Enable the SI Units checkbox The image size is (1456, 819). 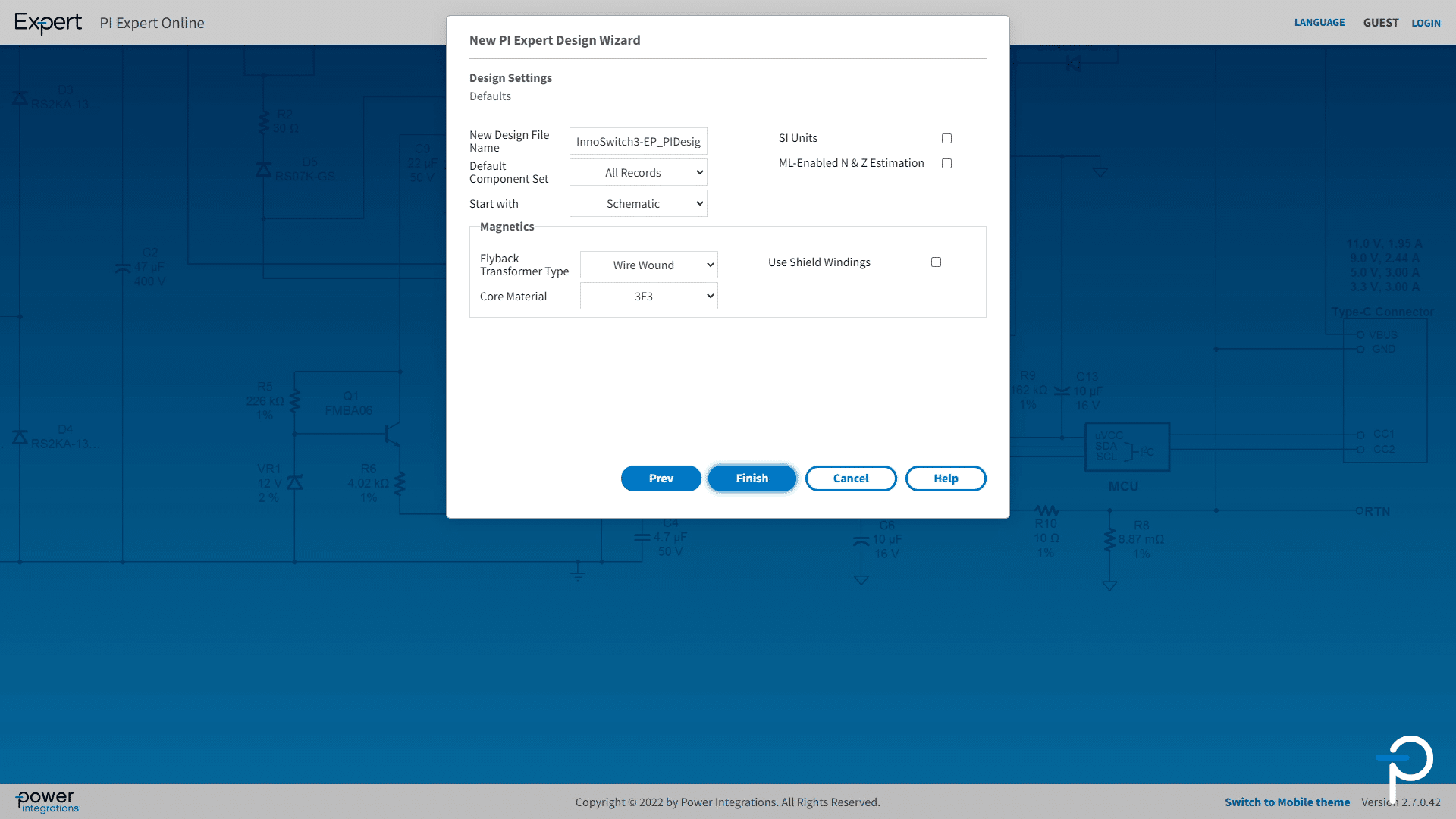coord(946,138)
